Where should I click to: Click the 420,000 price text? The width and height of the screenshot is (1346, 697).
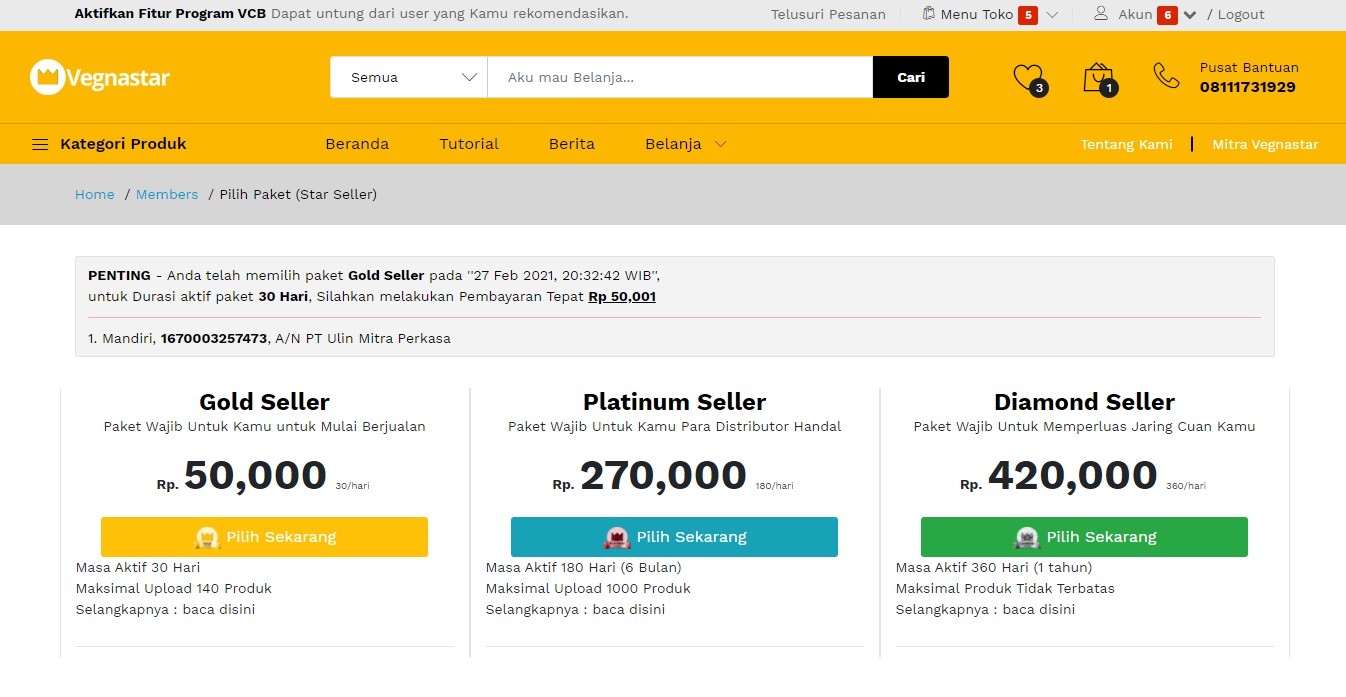pos(1073,475)
